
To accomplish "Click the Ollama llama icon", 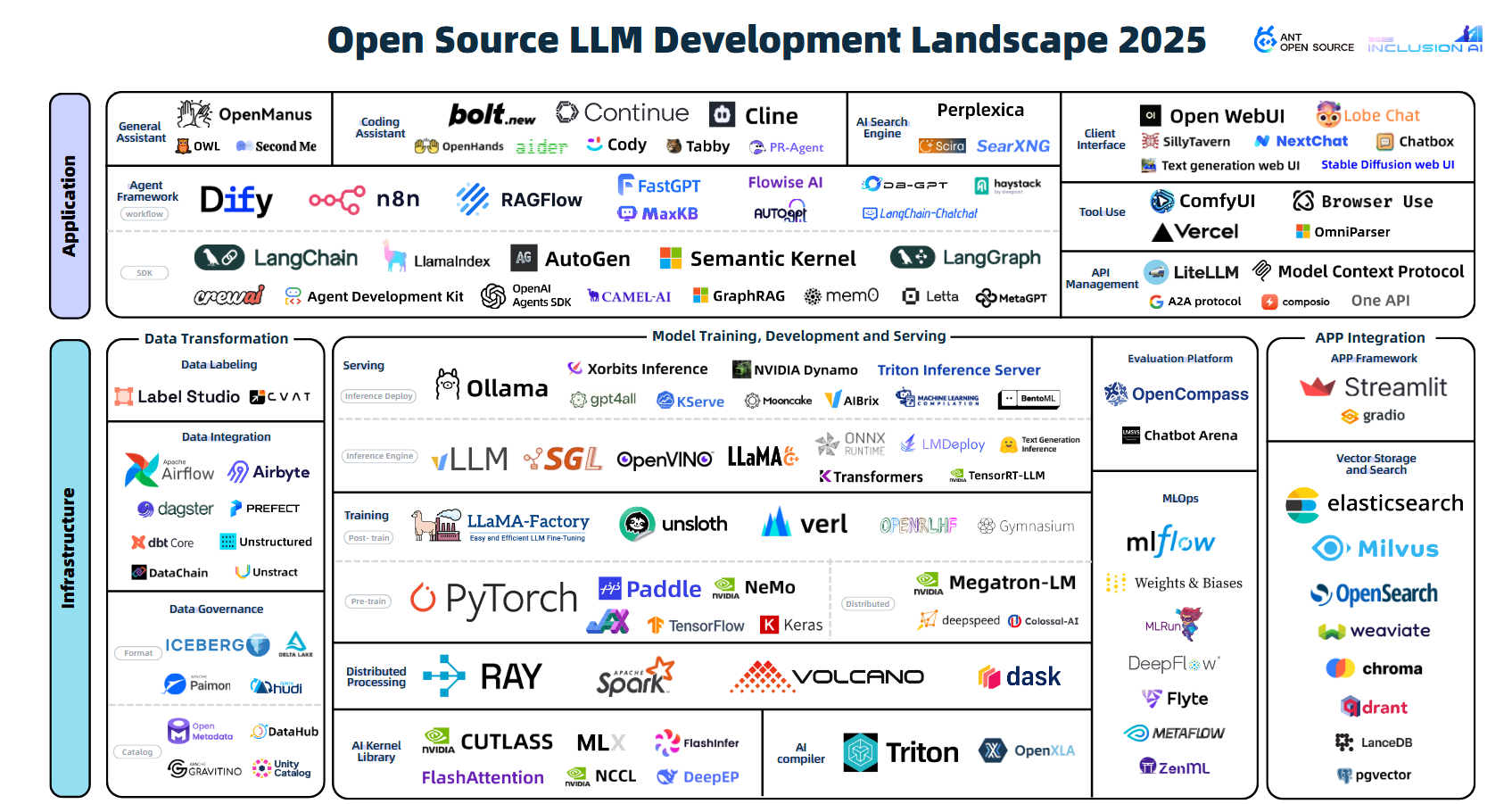I will (x=448, y=385).
